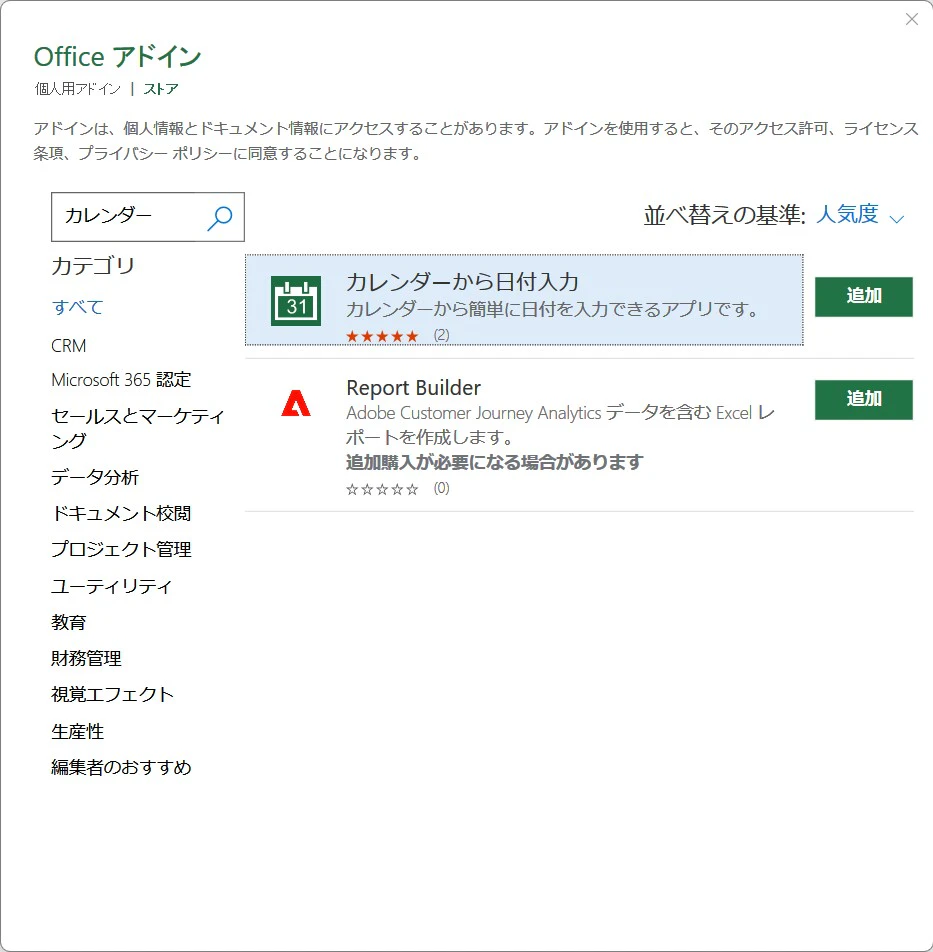The width and height of the screenshot is (933, 952).
Task: Click the five-star rating of カレンダーから日付入力
Action: (382, 336)
